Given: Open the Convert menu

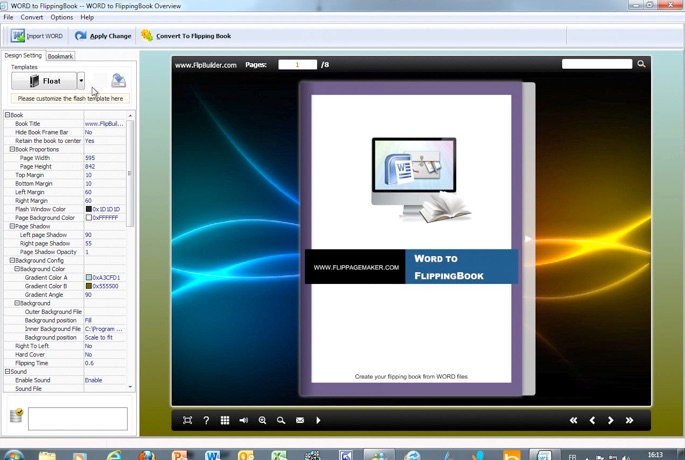Looking at the screenshot, I should click(x=31, y=17).
